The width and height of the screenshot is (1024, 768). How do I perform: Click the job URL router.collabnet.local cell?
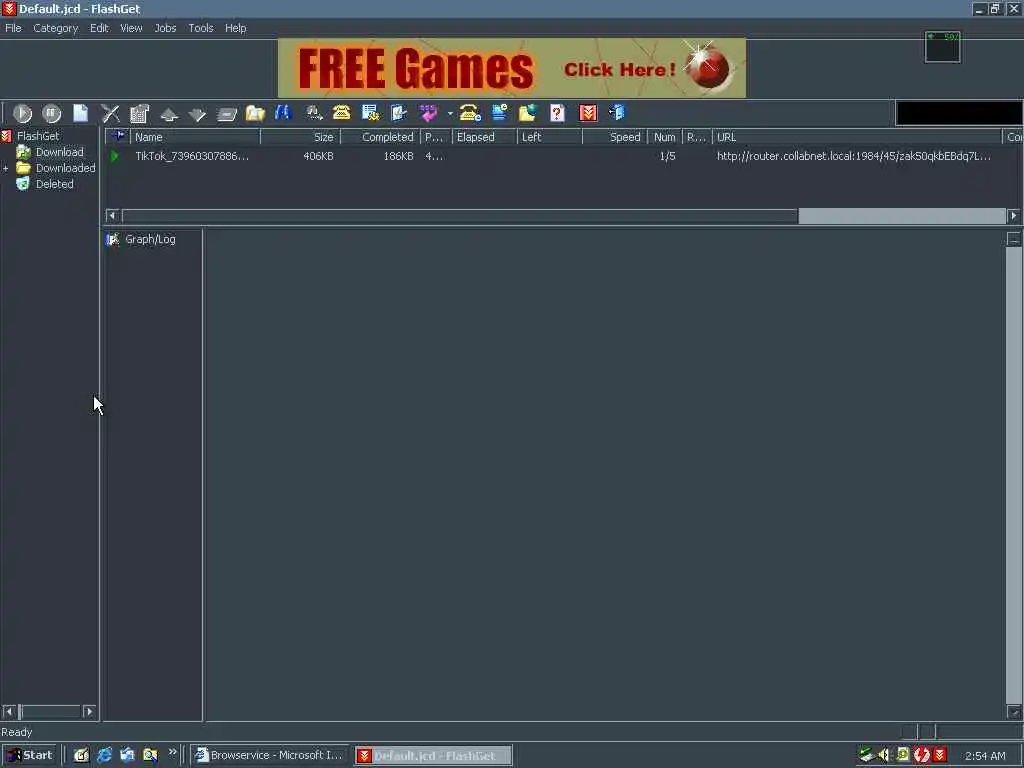(x=854, y=156)
